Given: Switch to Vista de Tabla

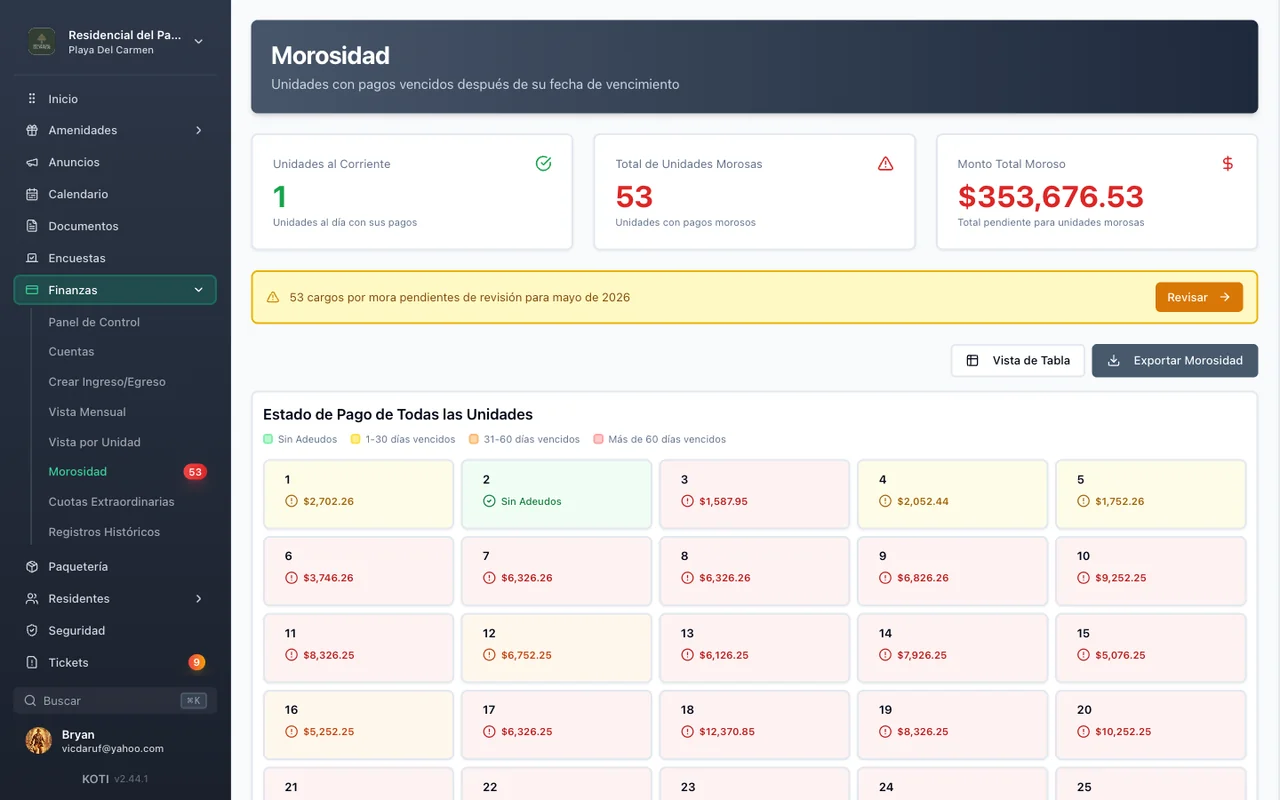Looking at the screenshot, I should pos(1018,361).
